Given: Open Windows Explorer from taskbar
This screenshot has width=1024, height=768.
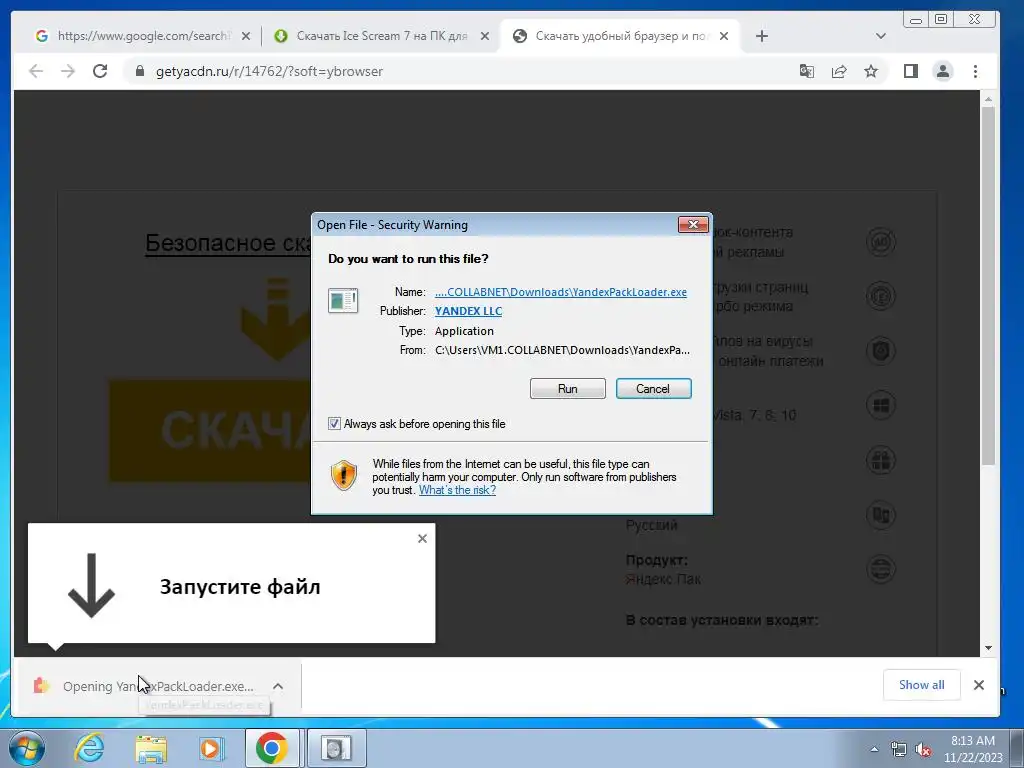Looking at the screenshot, I should tap(151, 748).
